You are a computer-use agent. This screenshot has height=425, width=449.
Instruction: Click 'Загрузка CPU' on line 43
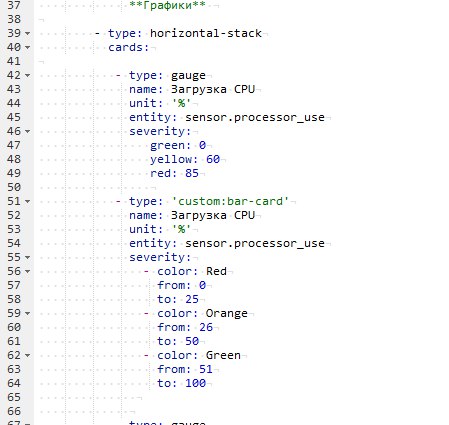click(x=213, y=89)
